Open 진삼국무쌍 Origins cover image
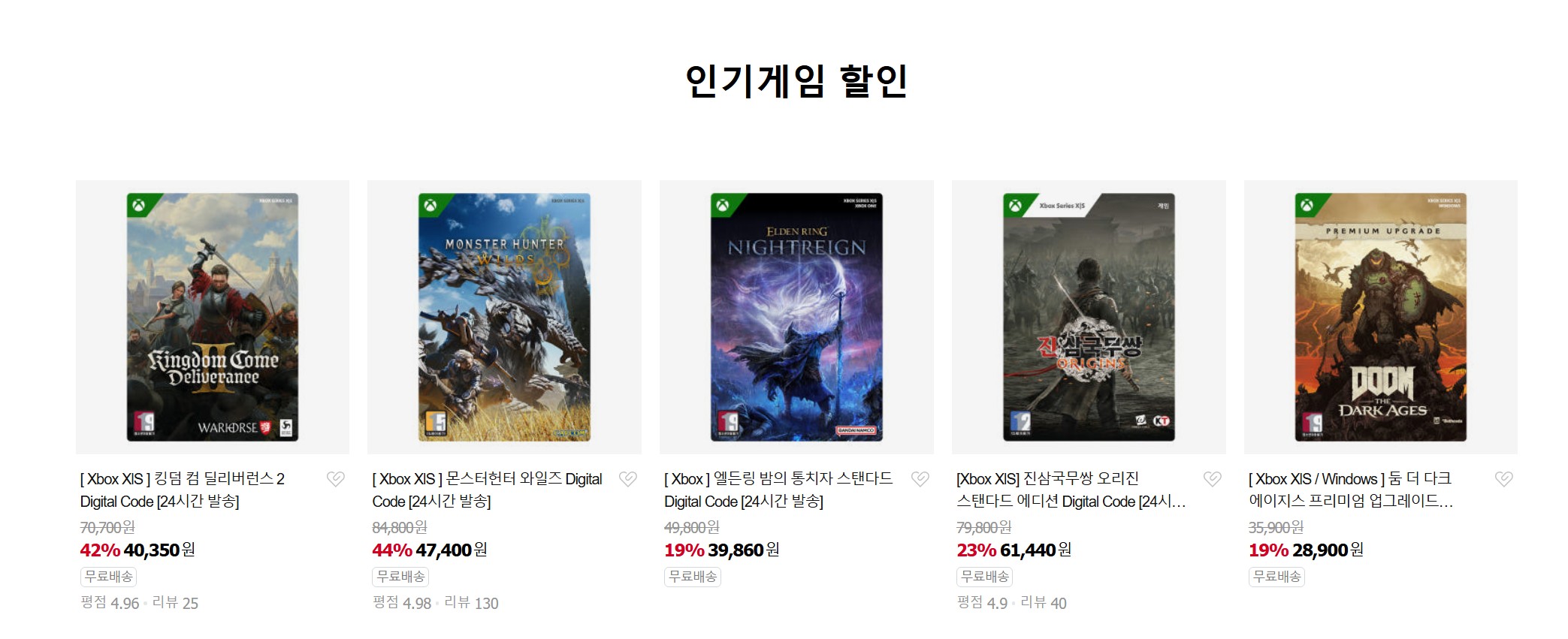 pyautogui.click(x=1089, y=317)
